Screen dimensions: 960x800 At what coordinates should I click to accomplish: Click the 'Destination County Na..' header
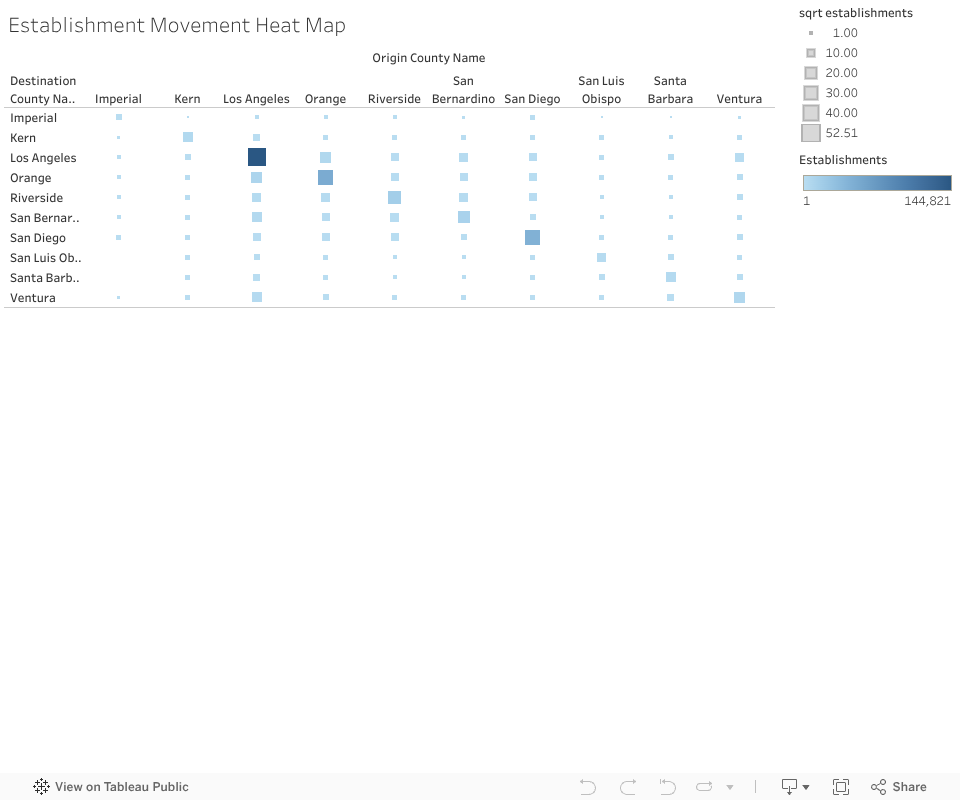click(x=43, y=89)
